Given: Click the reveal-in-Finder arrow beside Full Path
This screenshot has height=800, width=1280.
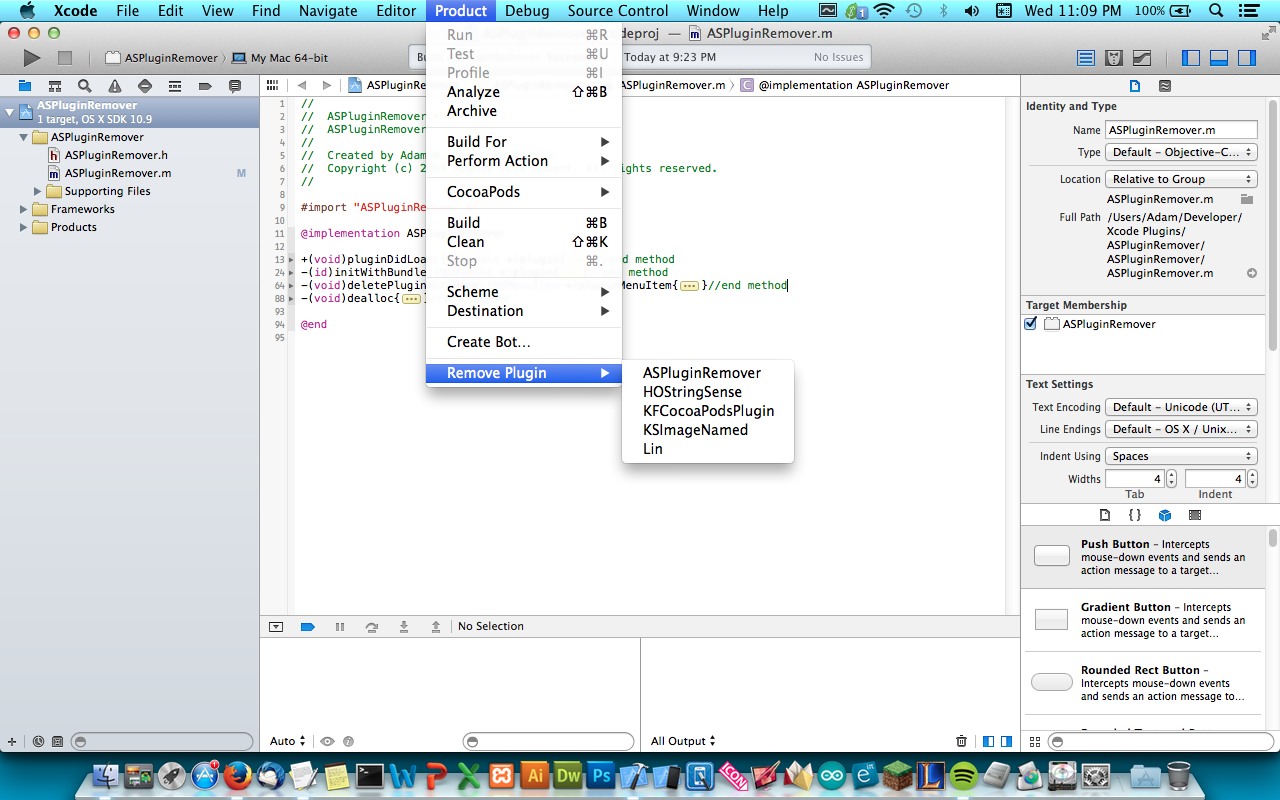Looking at the screenshot, I should click(x=1251, y=273).
